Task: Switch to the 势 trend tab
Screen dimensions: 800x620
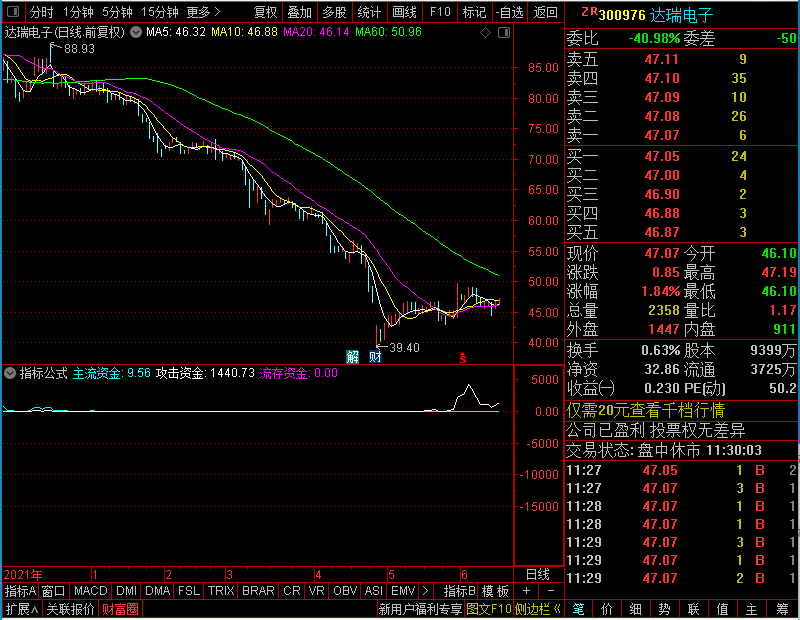Action: coord(664,609)
